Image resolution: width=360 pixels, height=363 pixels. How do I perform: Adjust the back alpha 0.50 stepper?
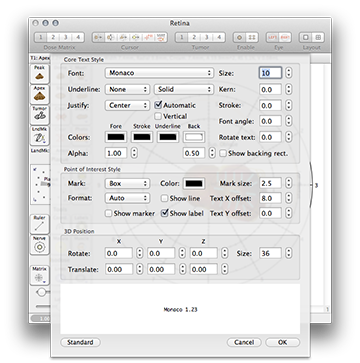coord(212,153)
